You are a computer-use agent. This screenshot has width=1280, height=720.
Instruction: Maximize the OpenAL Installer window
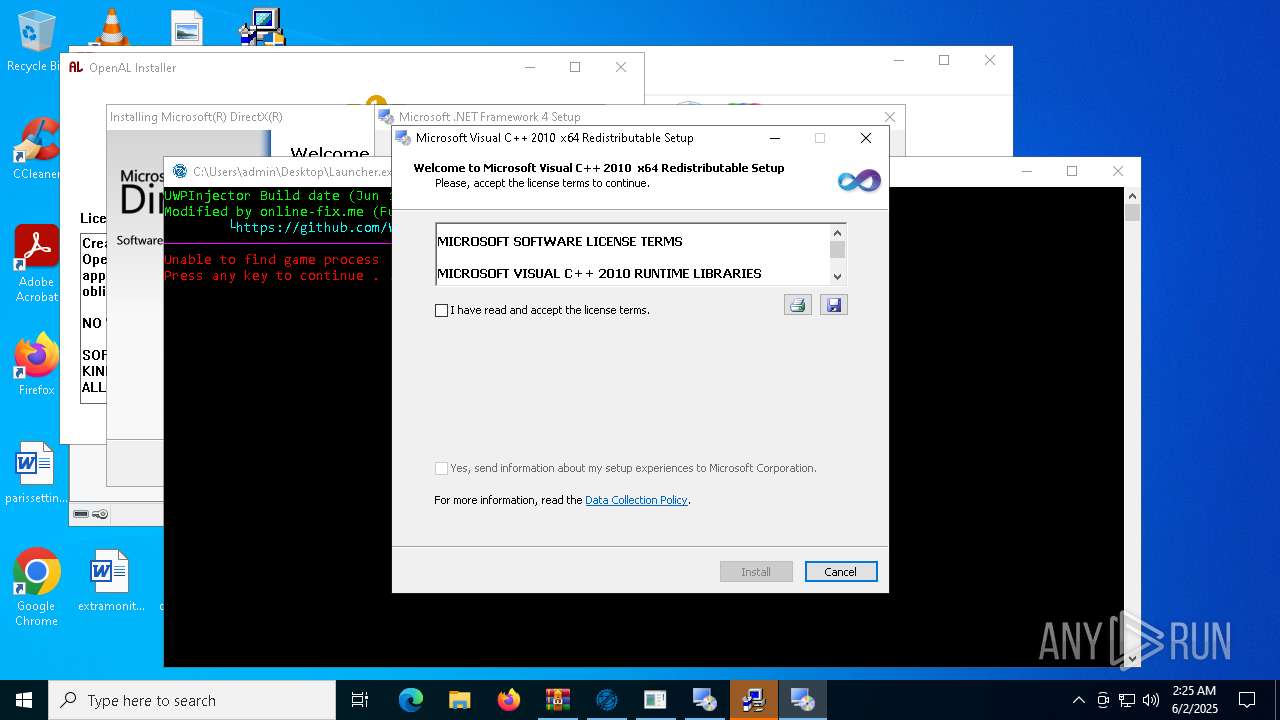coord(575,67)
